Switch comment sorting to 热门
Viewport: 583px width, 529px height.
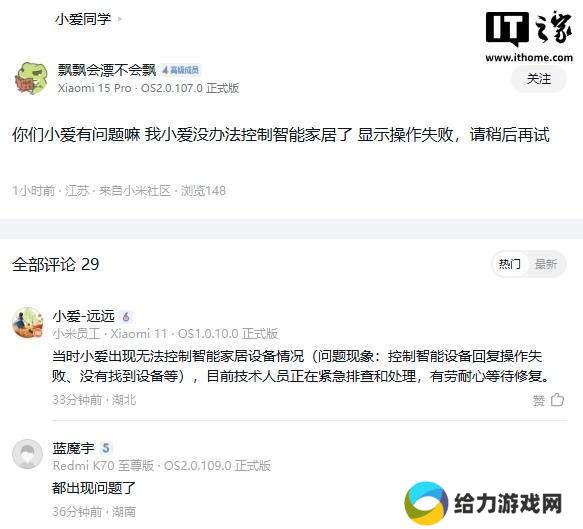pyautogui.click(x=510, y=264)
